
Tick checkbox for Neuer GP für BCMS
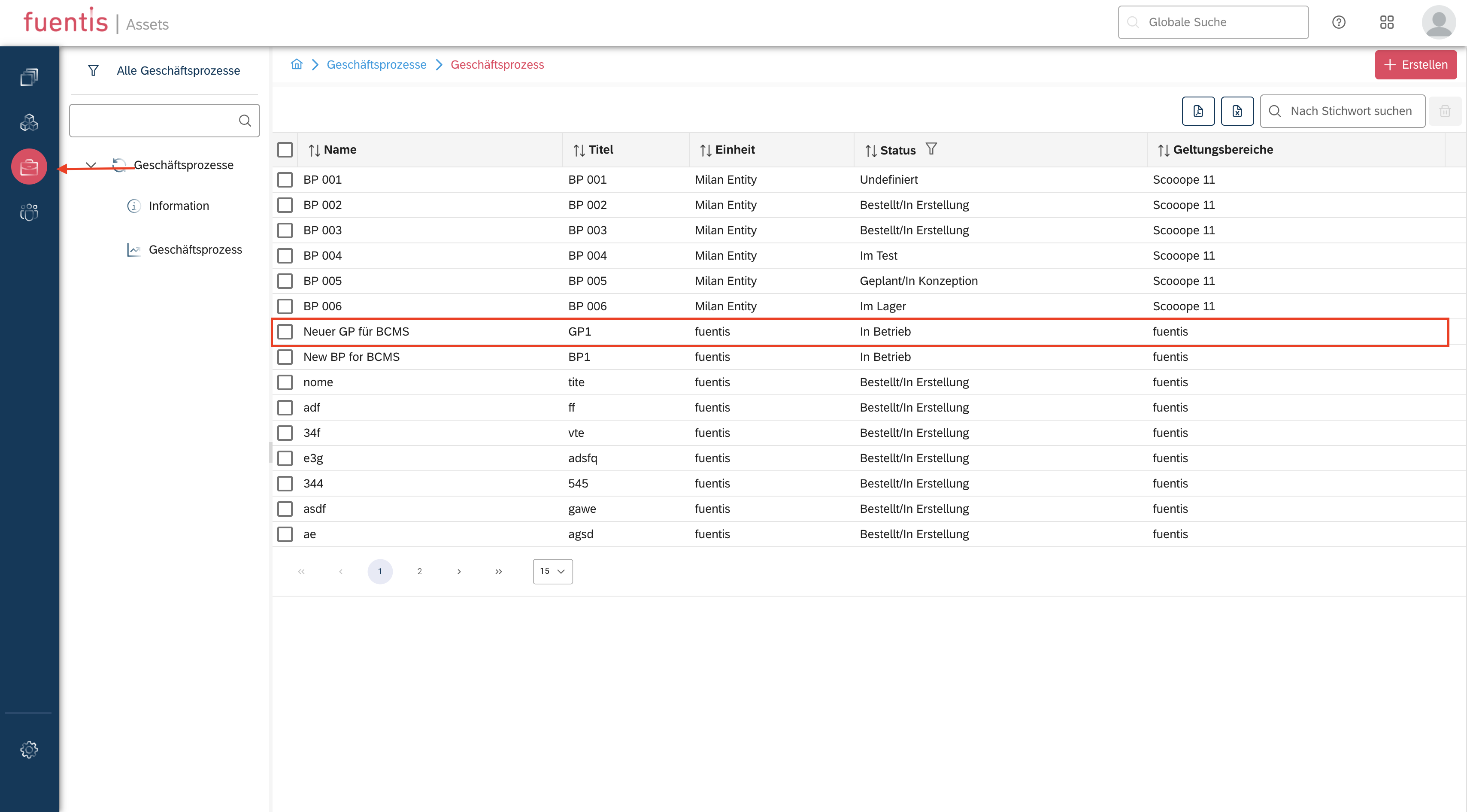[285, 331]
